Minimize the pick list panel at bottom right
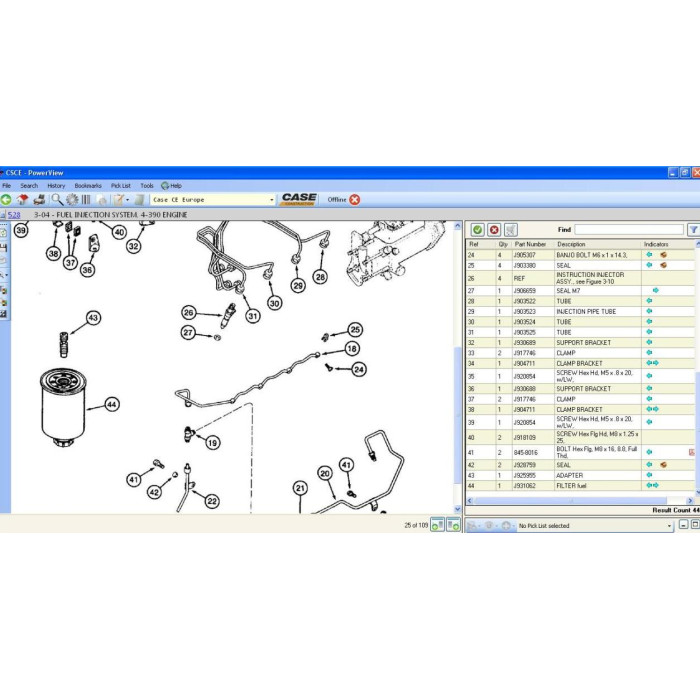This screenshot has width=700, height=700. click(683, 525)
